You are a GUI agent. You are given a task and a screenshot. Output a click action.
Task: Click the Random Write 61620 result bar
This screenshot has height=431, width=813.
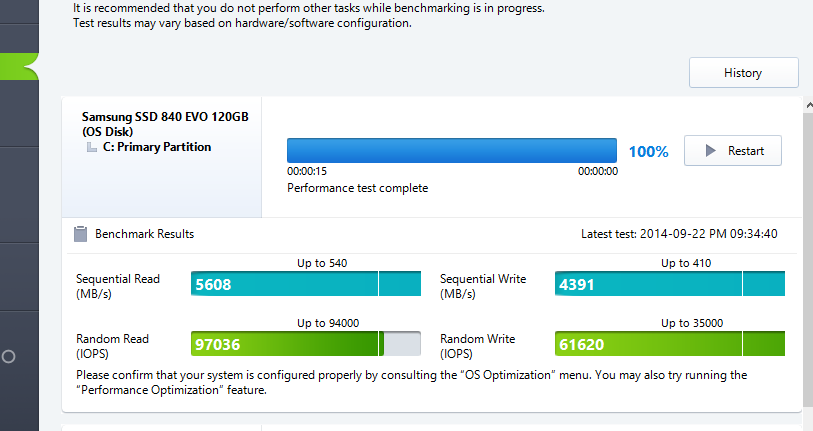669,343
